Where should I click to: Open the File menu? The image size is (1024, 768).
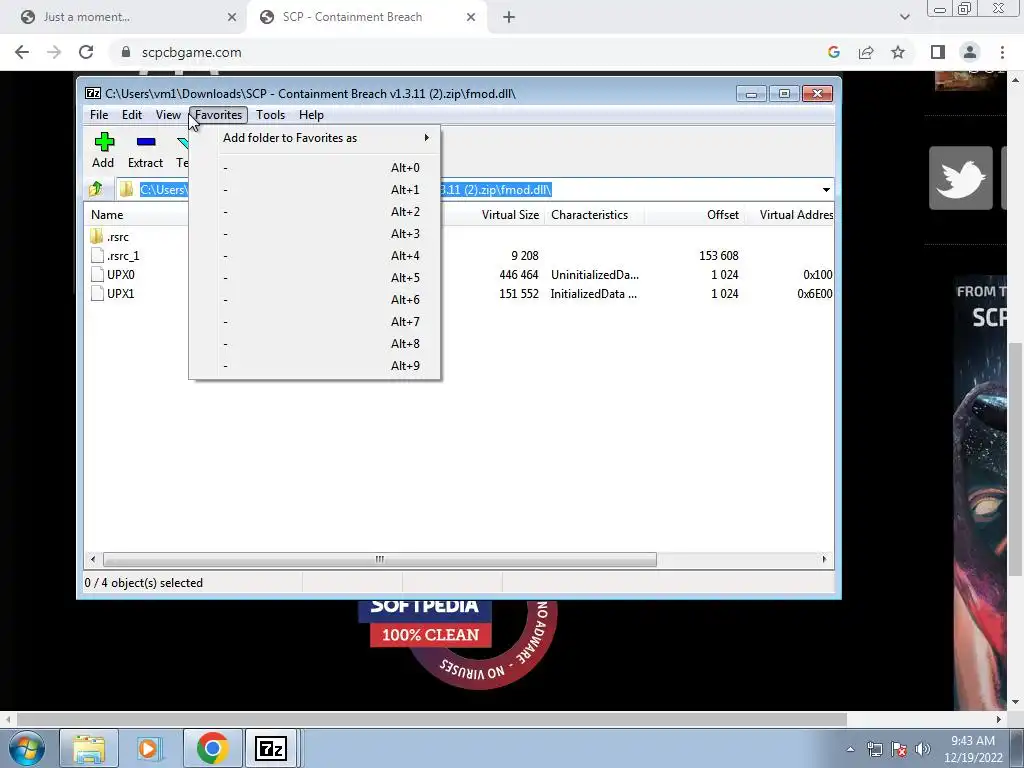click(99, 115)
